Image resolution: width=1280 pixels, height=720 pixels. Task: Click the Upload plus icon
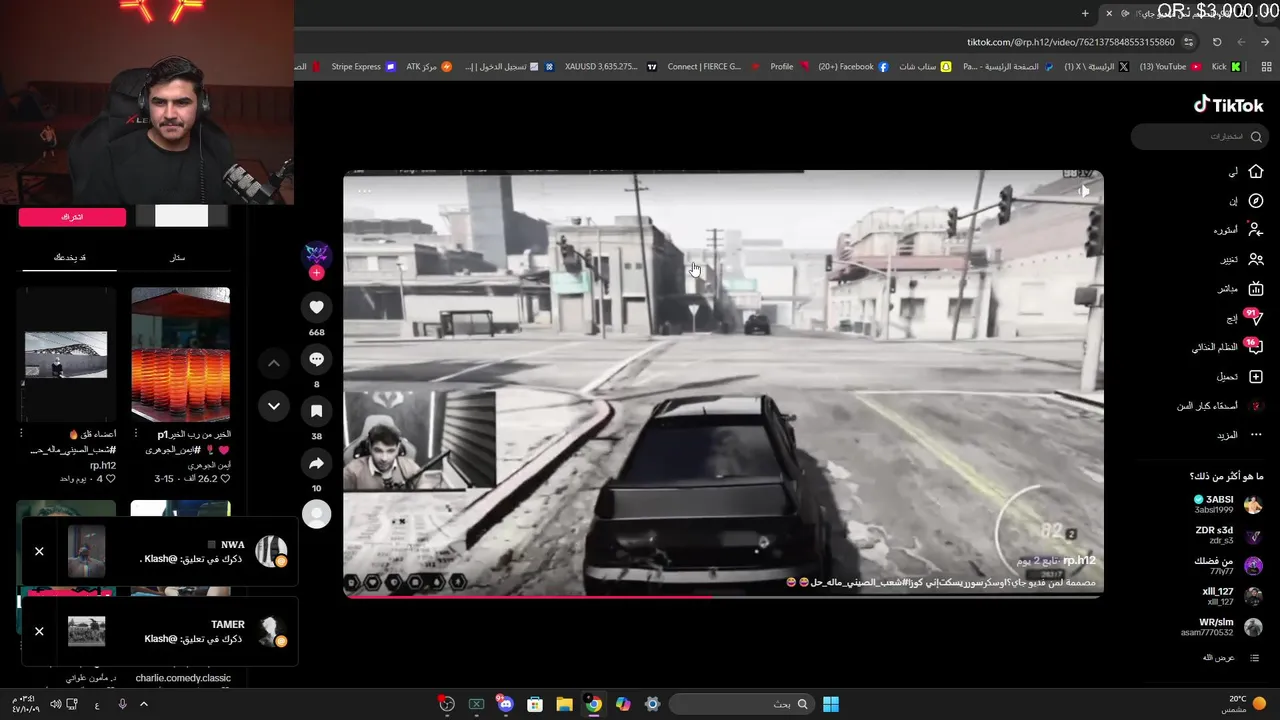click(1256, 377)
